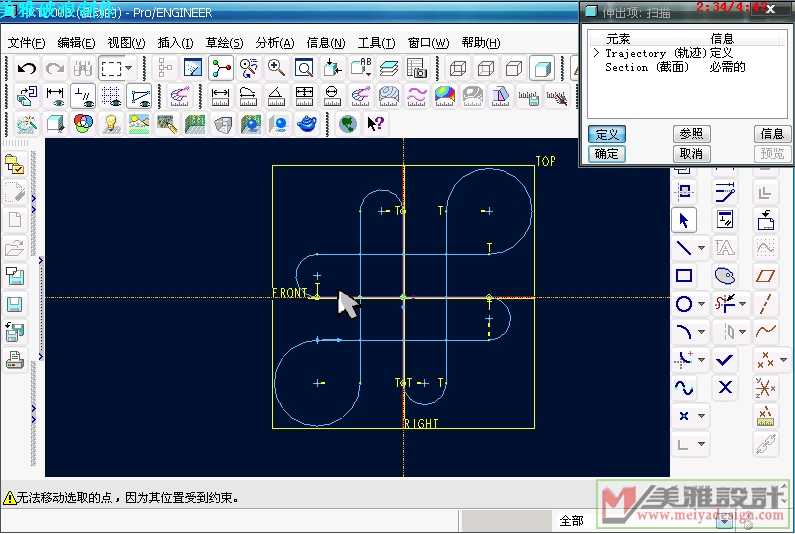
Task: Click the 参照 button in sweep dialog
Action: coord(692,134)
